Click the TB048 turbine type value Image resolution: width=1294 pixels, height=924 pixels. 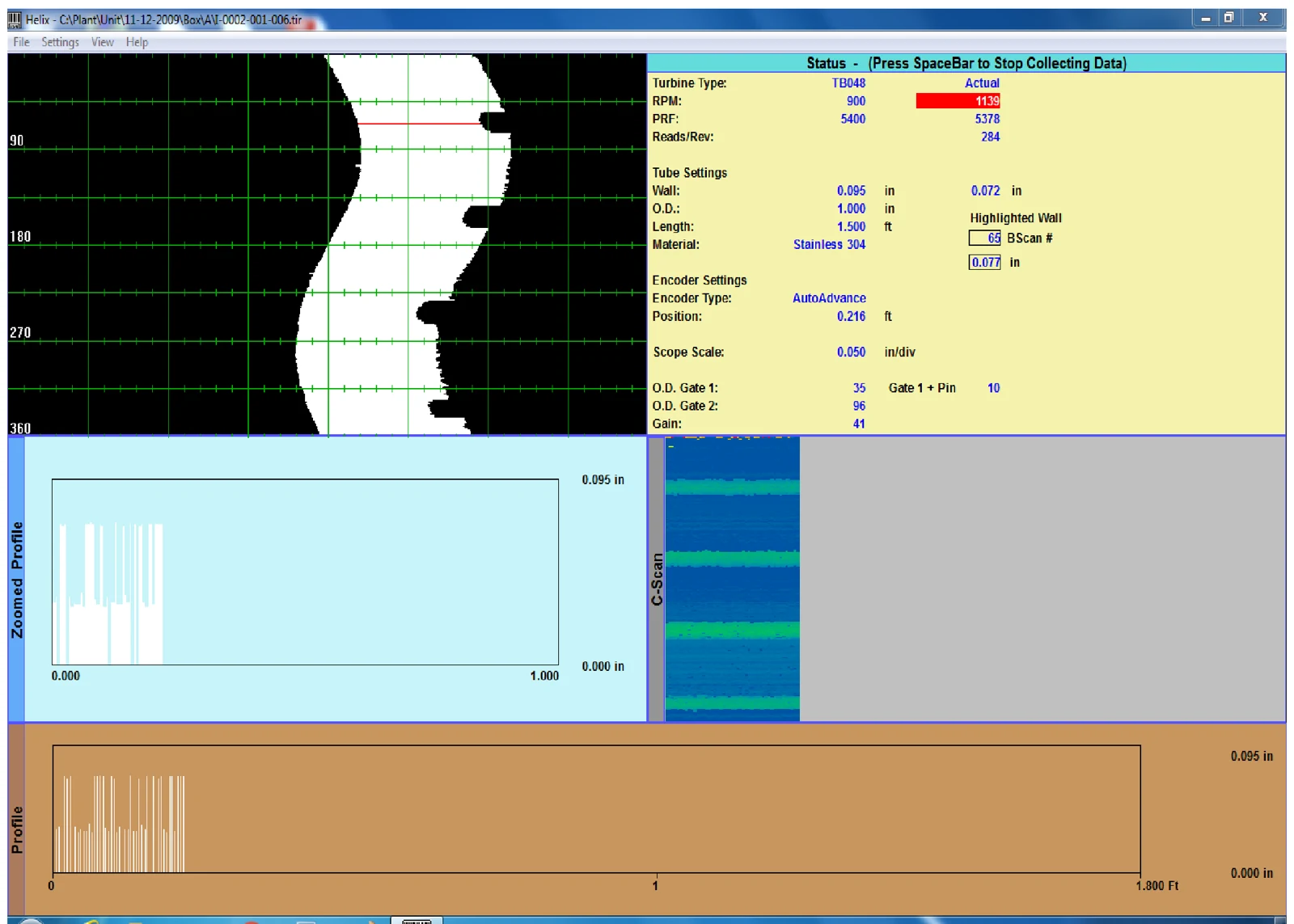coord(848,83)
